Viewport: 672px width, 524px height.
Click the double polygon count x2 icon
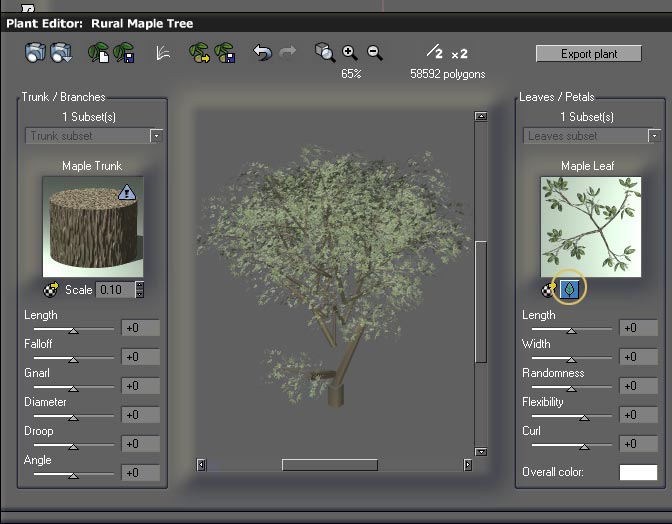pyautogui.click(x=460, y=53)
